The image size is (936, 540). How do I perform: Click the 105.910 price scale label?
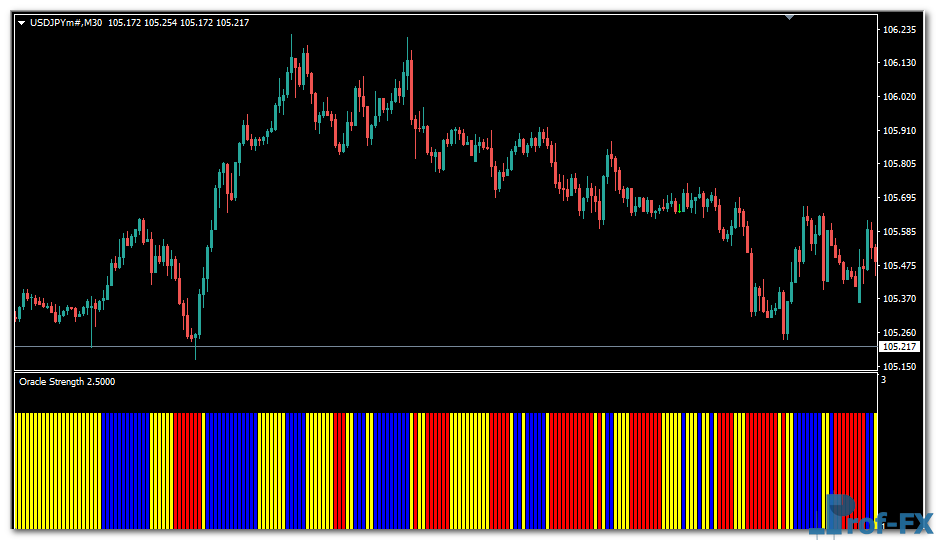tap(900, 131)
